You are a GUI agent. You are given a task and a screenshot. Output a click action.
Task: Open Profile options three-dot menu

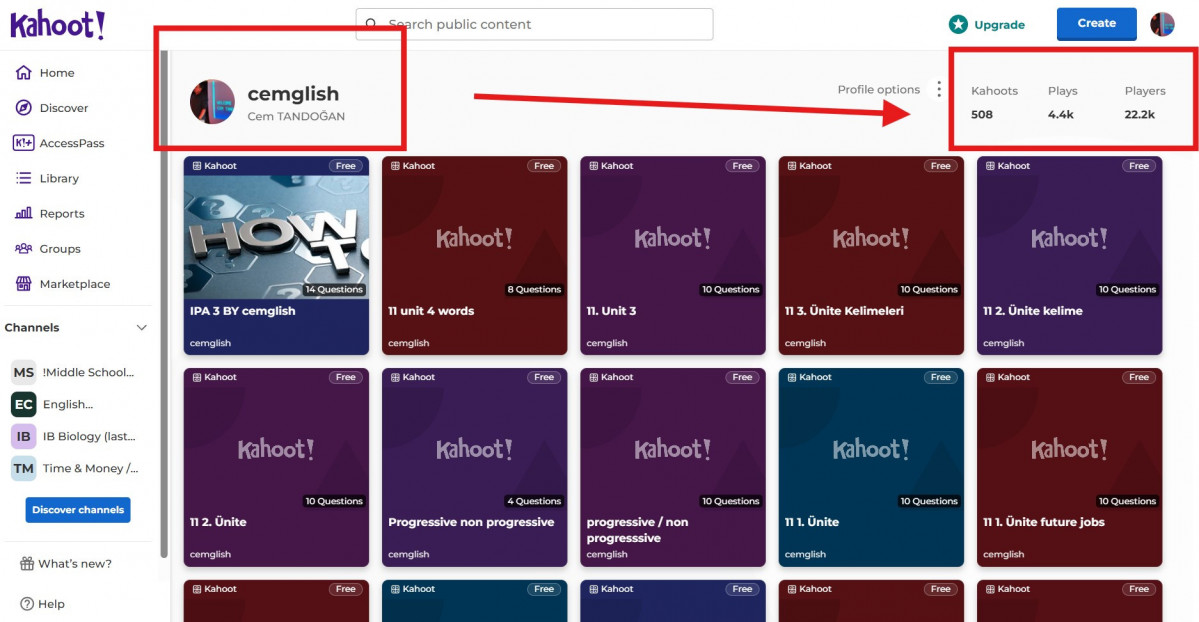click(x=938, y=90)
